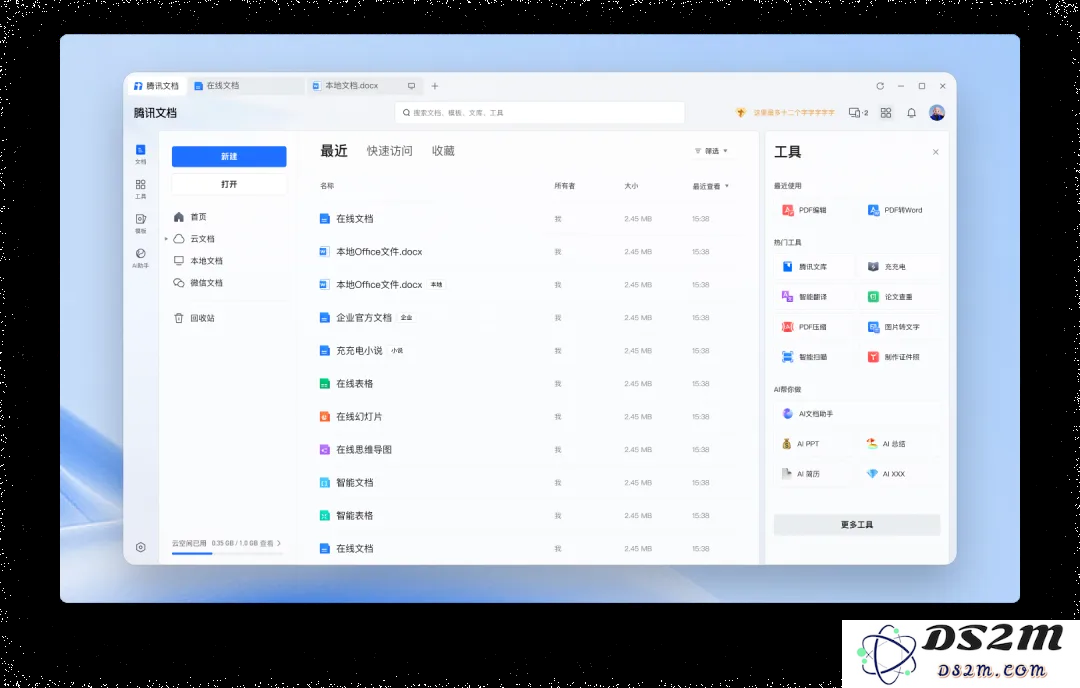The image size is (1080, 688).
Task: Open the 充充电 tool
Action: 899,267
